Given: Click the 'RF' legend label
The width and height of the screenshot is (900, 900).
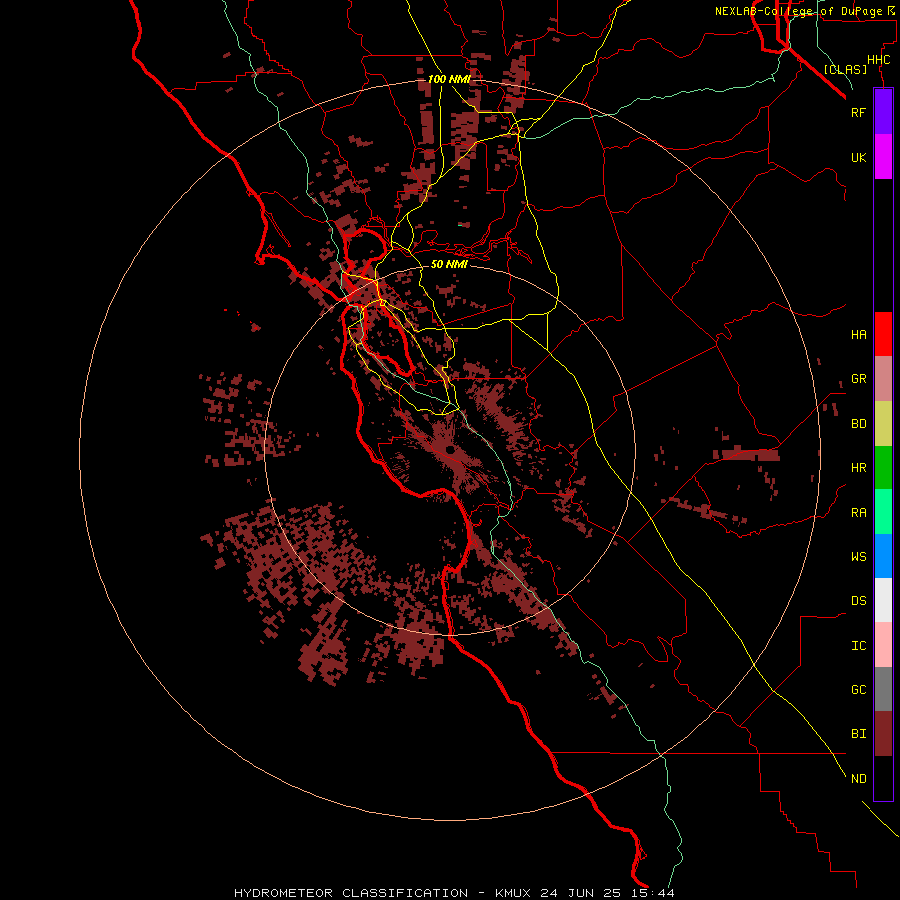Looking at the screenshot, I should click(x=858, y=112).
